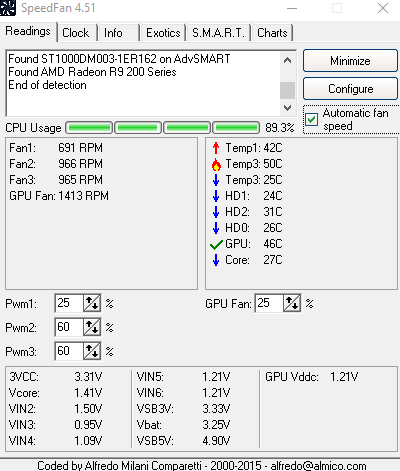The height and width of the screenshot is (471, 400).
Task: Click the Minimize button
Action: tap(350, 61)
